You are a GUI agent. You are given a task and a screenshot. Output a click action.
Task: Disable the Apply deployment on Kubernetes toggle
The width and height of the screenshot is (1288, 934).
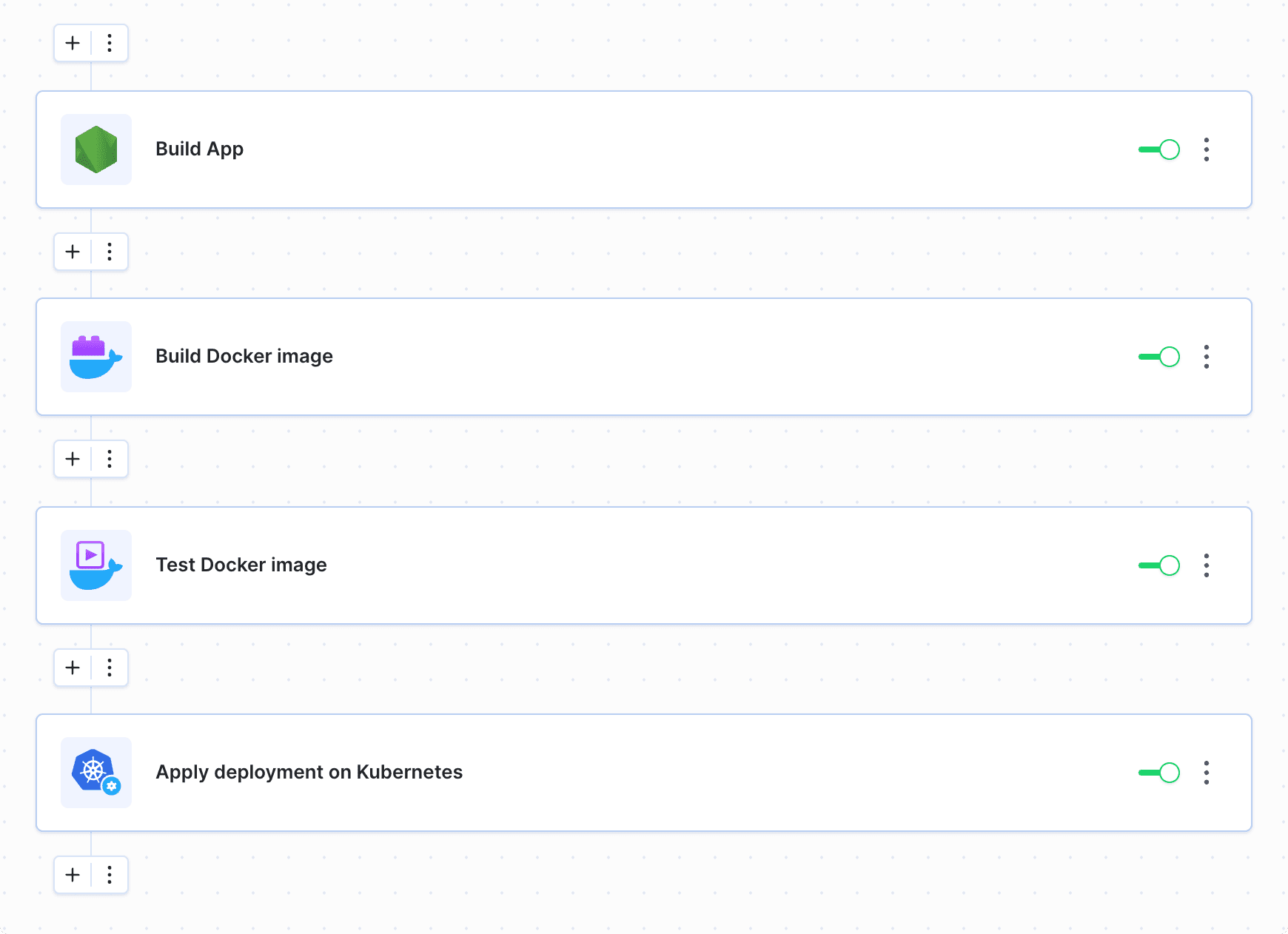[x=1158, y=773]
